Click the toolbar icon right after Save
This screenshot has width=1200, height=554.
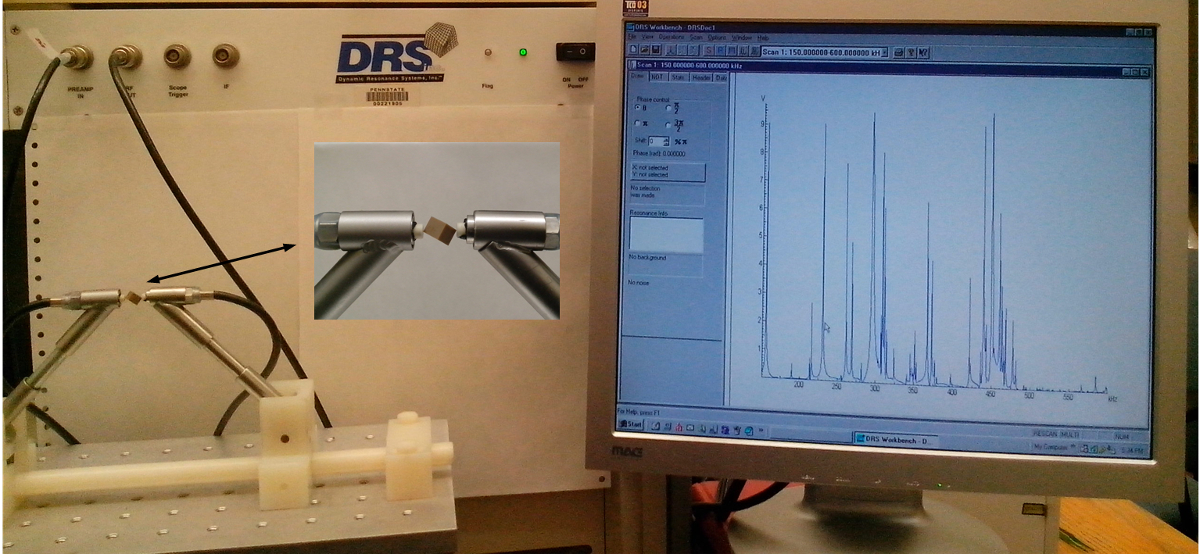[671, 50]
